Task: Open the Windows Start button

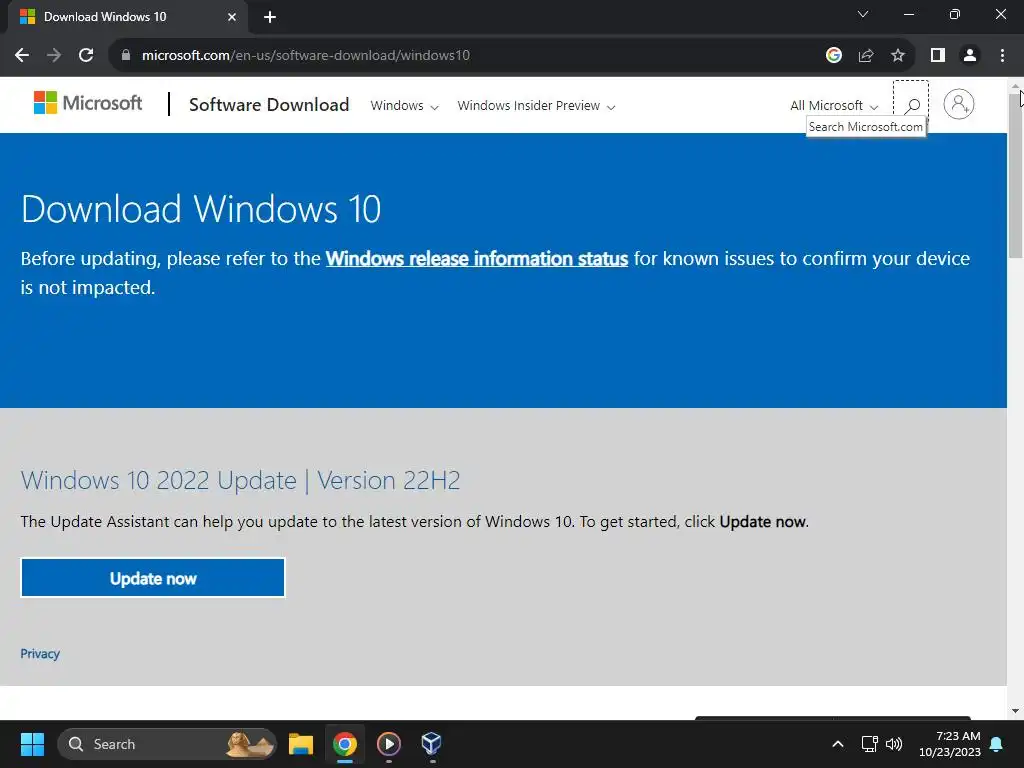Action: 32,744
